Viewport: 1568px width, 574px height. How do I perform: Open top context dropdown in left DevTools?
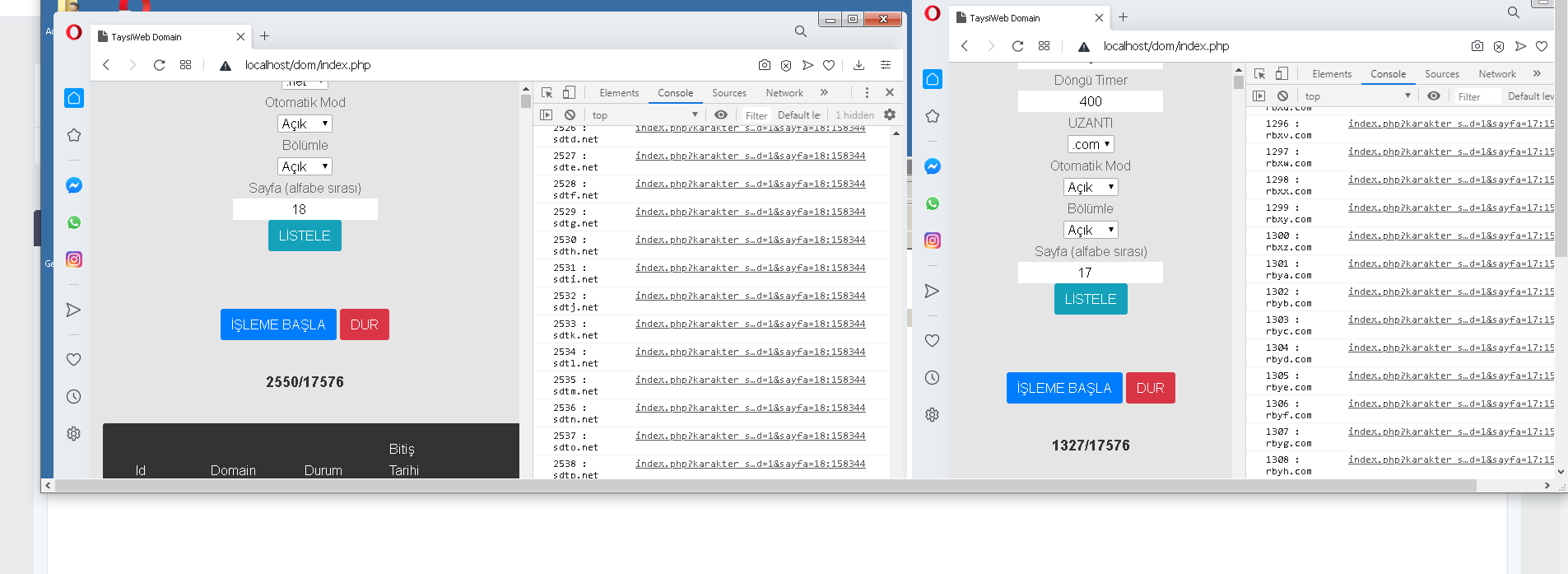pyautogui.click(x=644, y=115)
